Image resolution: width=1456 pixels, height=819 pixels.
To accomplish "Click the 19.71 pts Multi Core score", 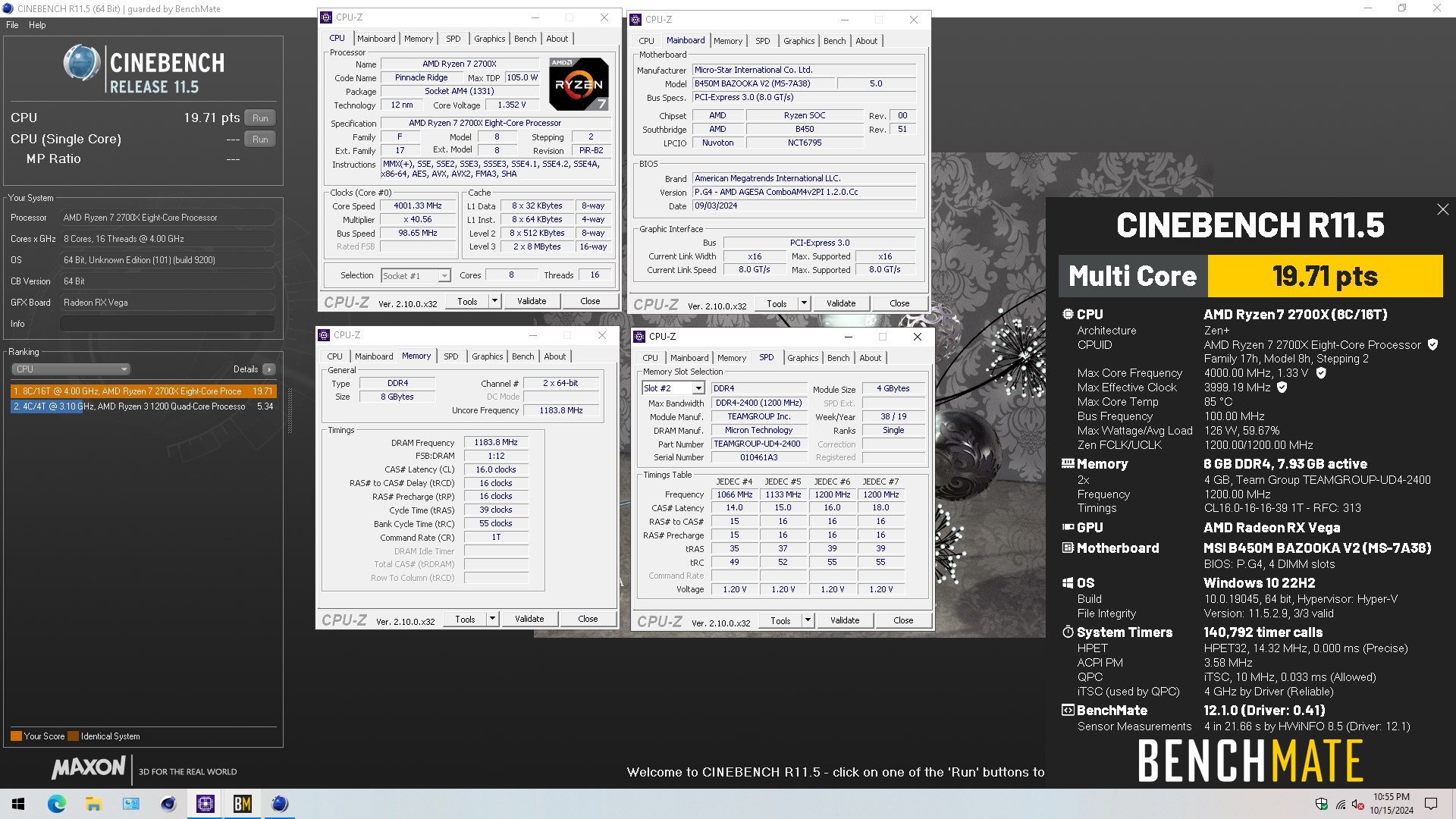I will 1325,276.
